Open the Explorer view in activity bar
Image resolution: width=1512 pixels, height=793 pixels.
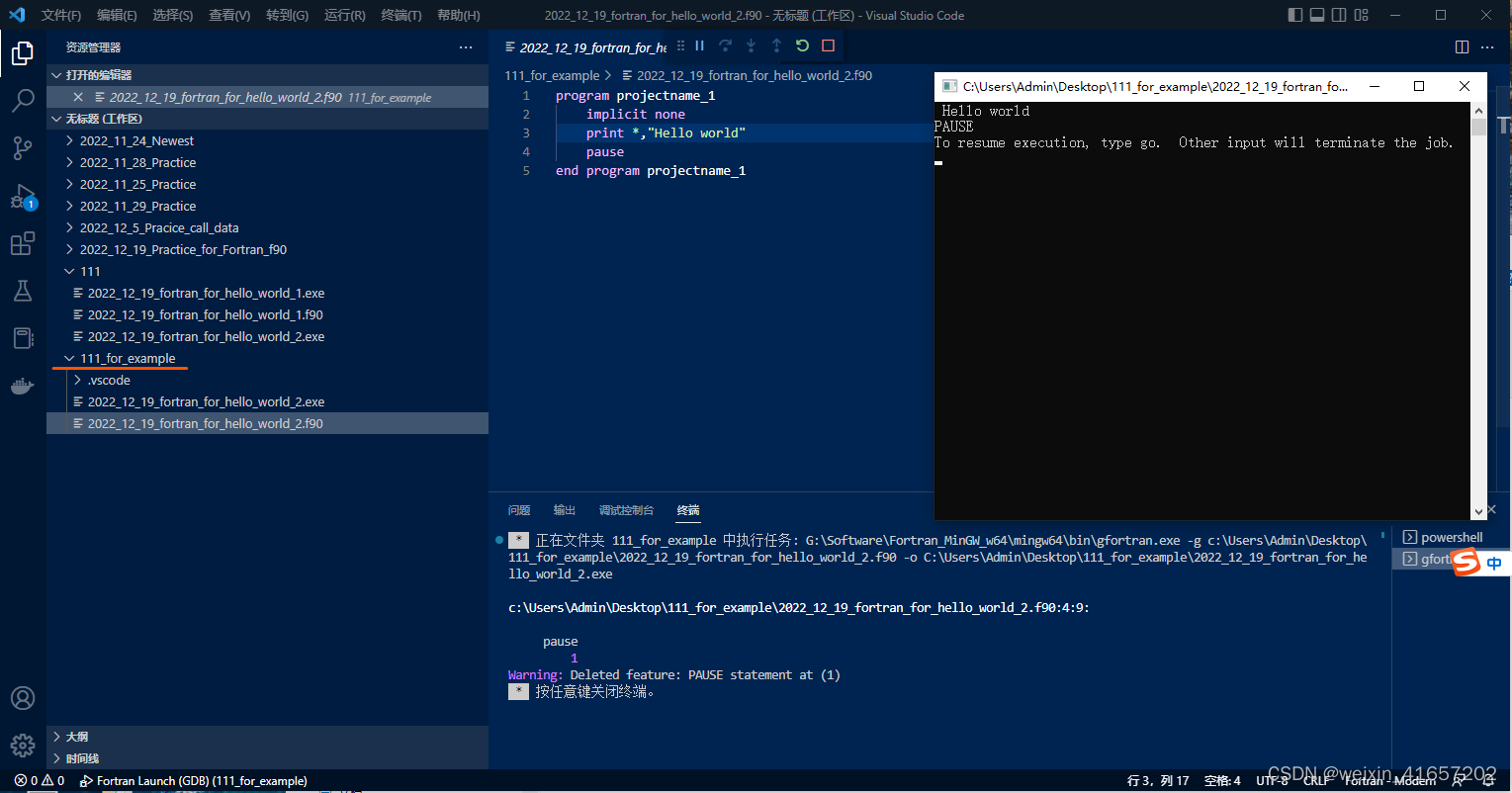coord(23,52)
